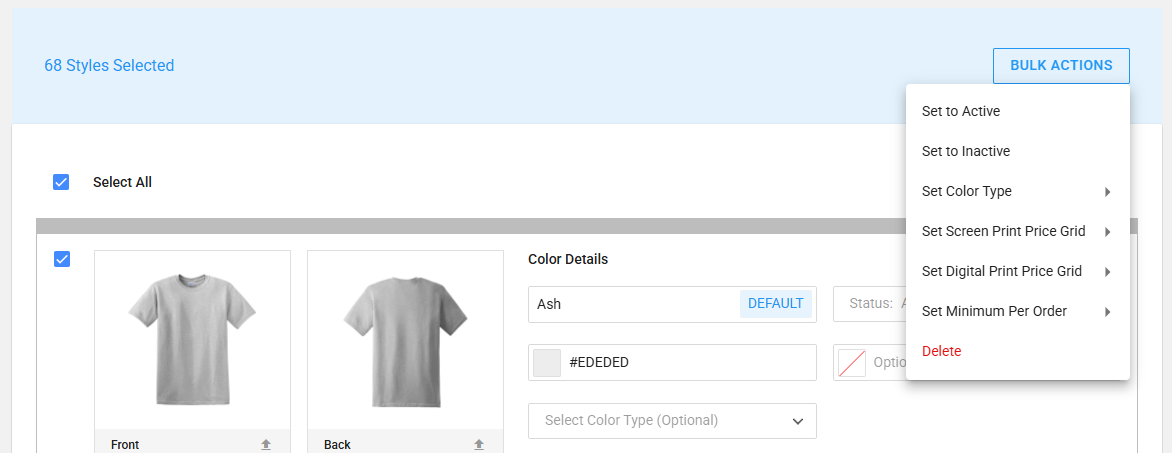Click the empty optional color slash swatch
The image size is (1172, 453).
[x=852, y=363]
